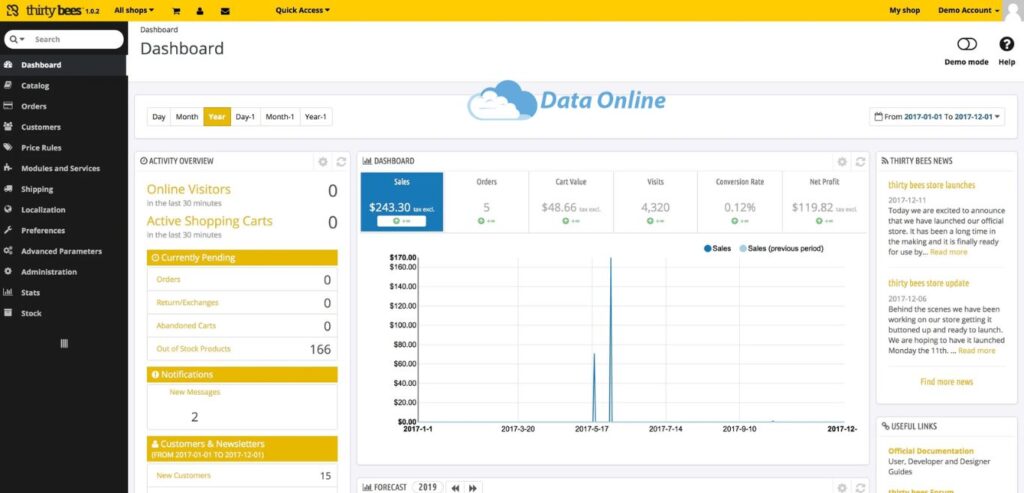Refresh the Activity Overview panel

click(x=341, y=161)
